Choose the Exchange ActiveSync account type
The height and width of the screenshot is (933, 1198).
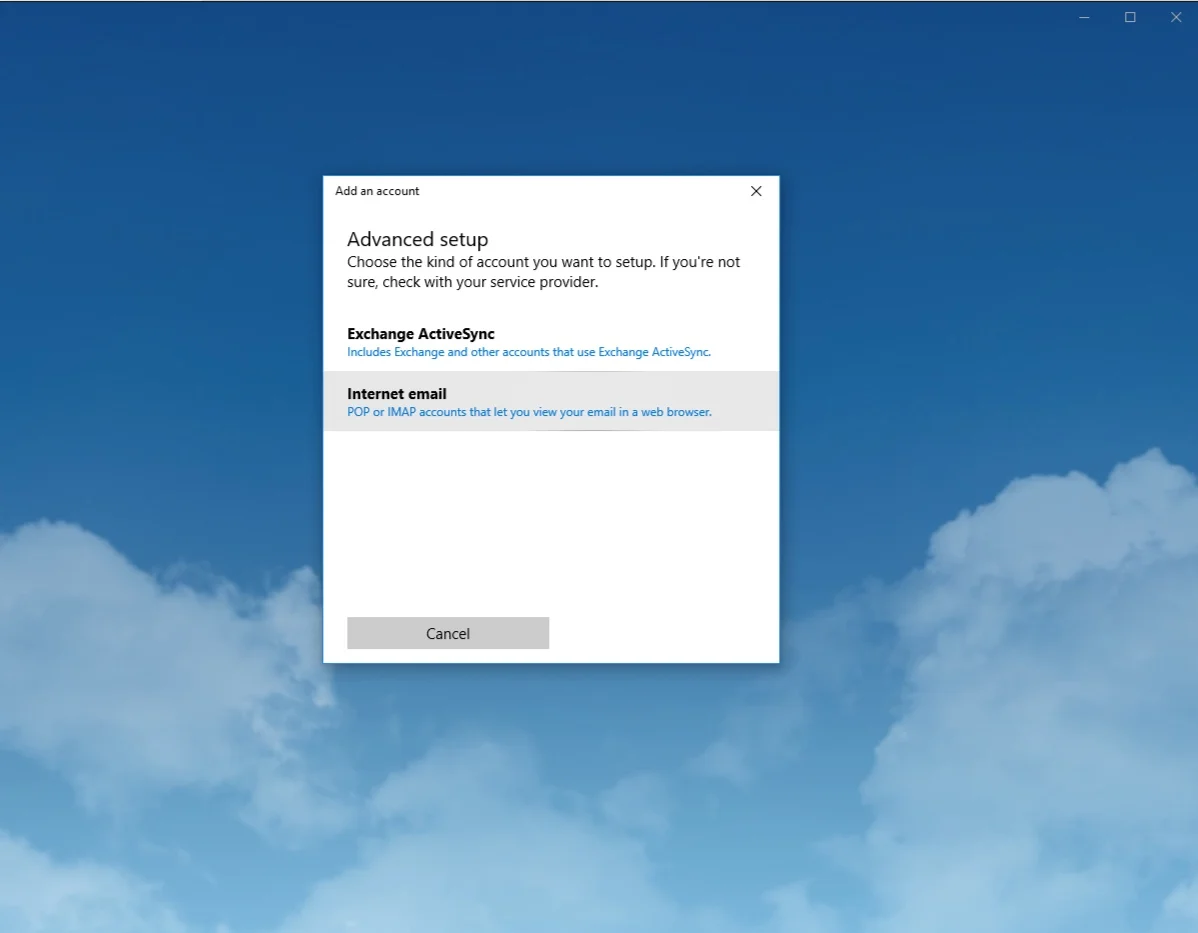551,342
